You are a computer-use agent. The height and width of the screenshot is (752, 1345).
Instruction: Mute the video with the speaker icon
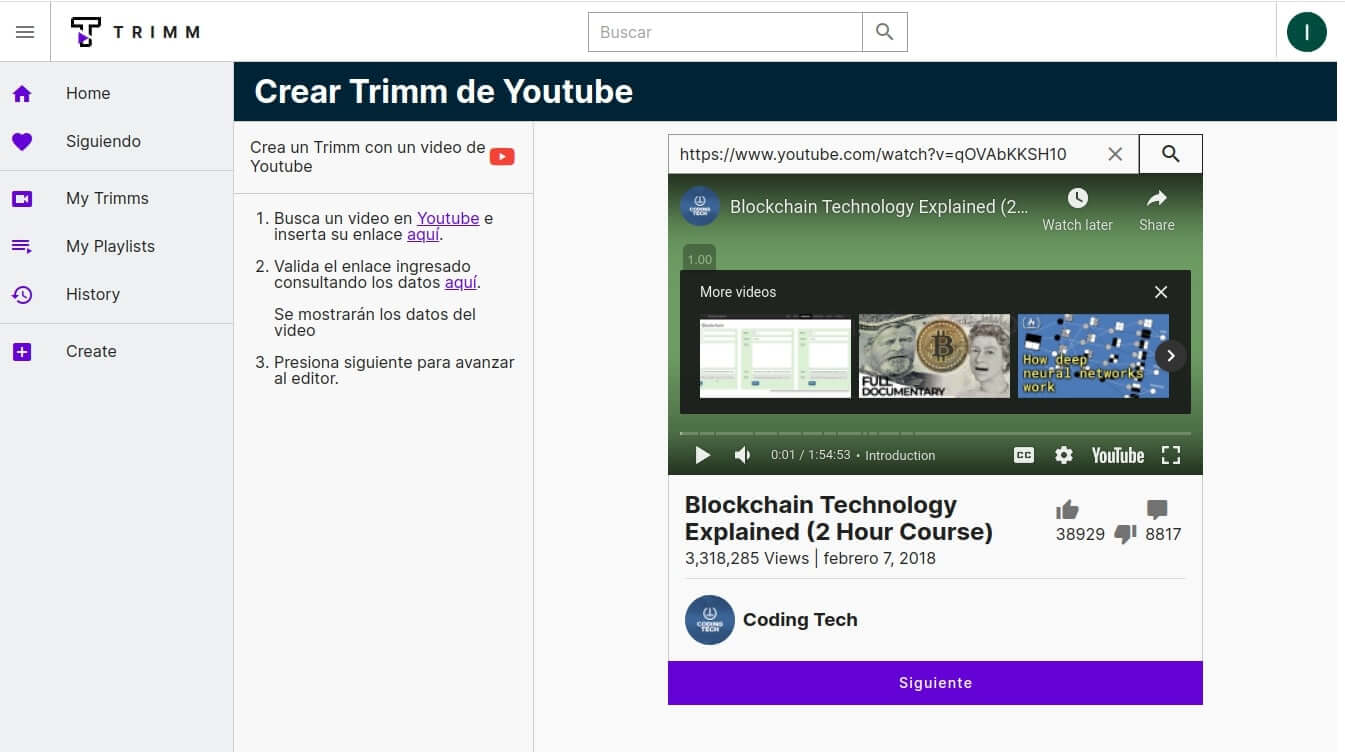pyautogui.click(x=742, y=455)
